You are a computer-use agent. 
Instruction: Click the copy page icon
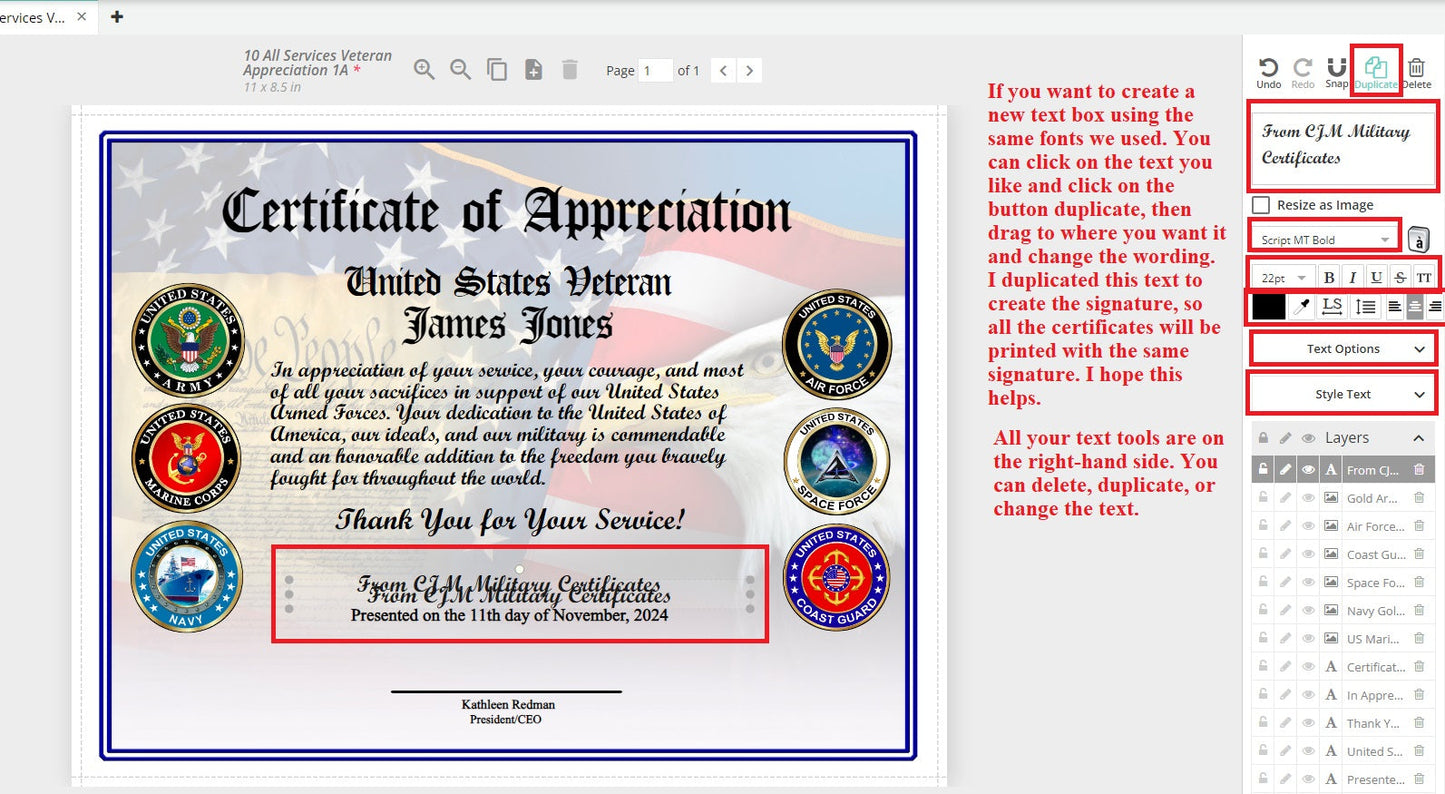click(x=497, y=70)
